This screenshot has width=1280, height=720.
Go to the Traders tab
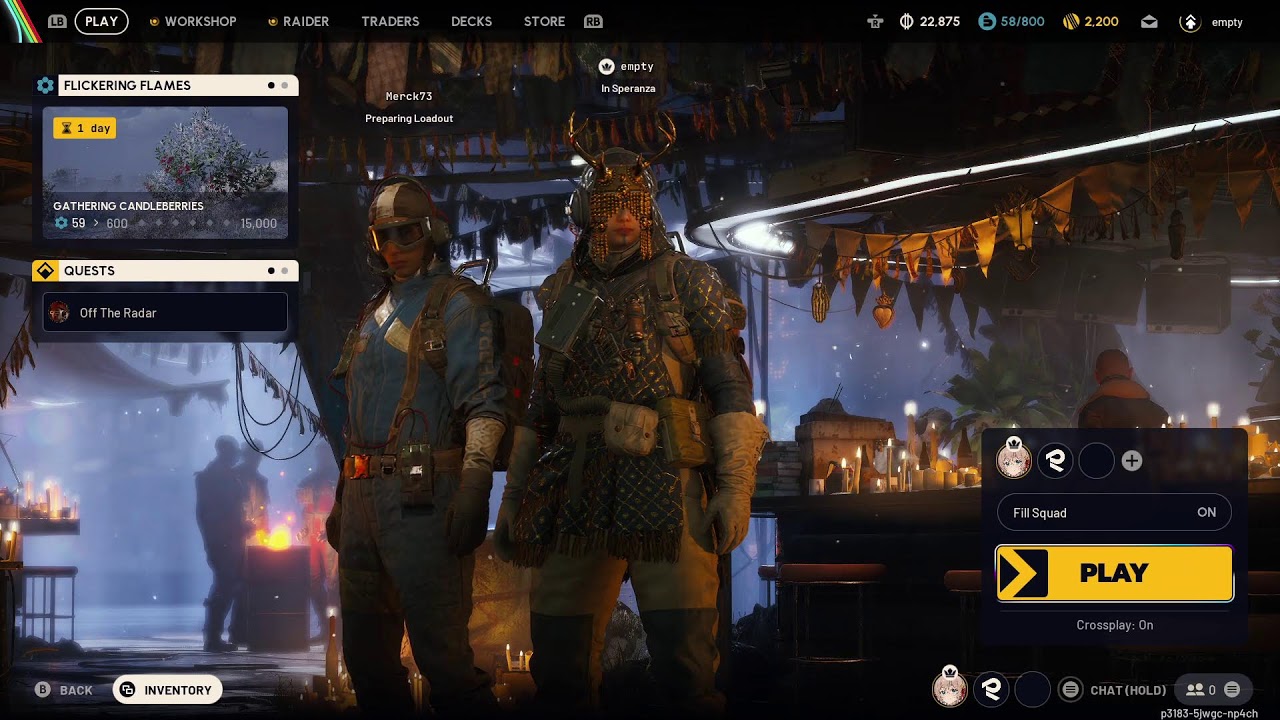click(390, 21)
